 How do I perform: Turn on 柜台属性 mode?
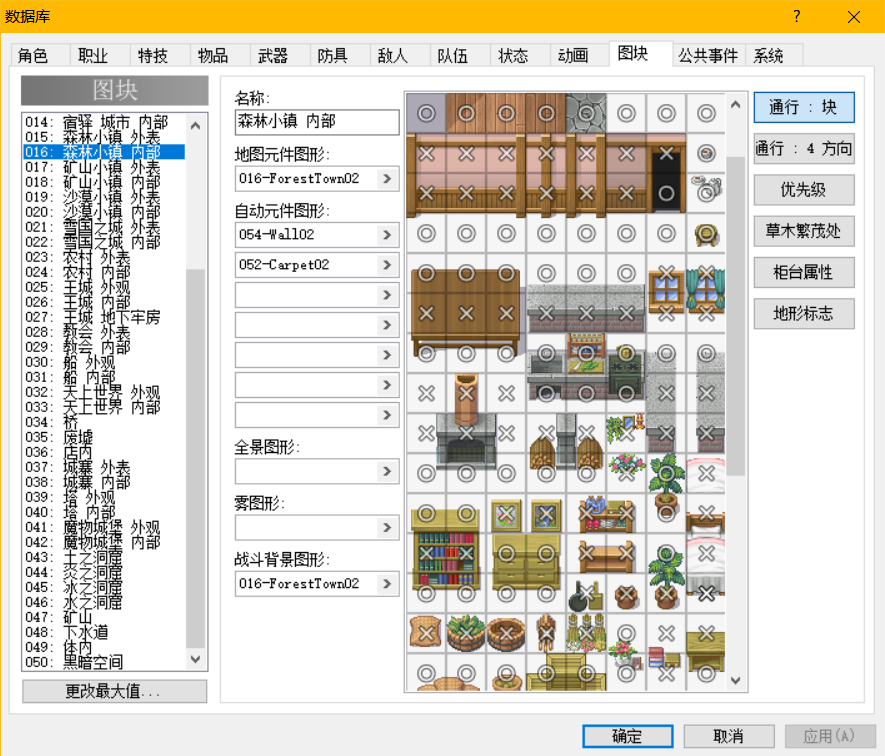point(804,272)
